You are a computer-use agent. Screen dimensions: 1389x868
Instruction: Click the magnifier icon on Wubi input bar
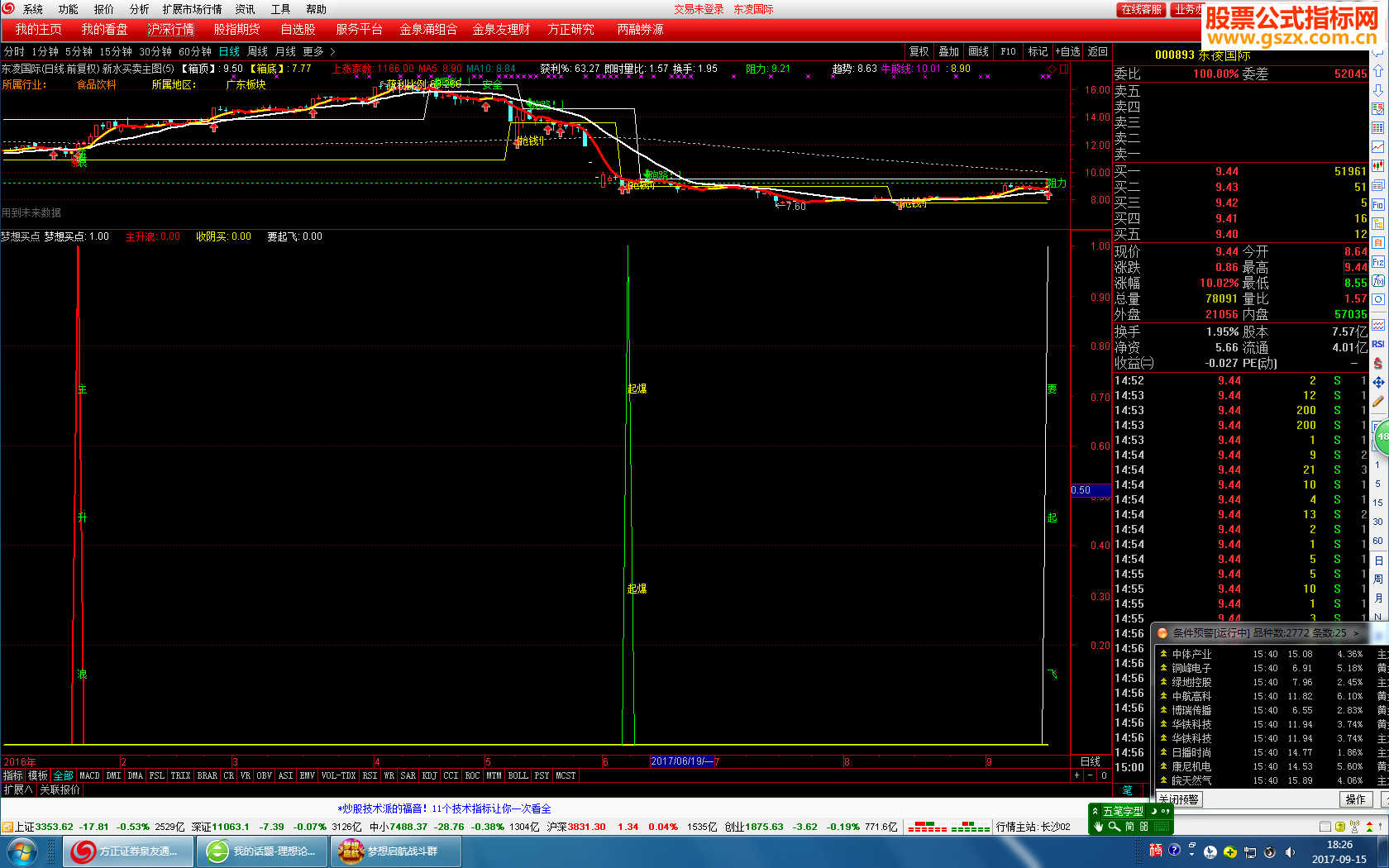(1115, 826)
